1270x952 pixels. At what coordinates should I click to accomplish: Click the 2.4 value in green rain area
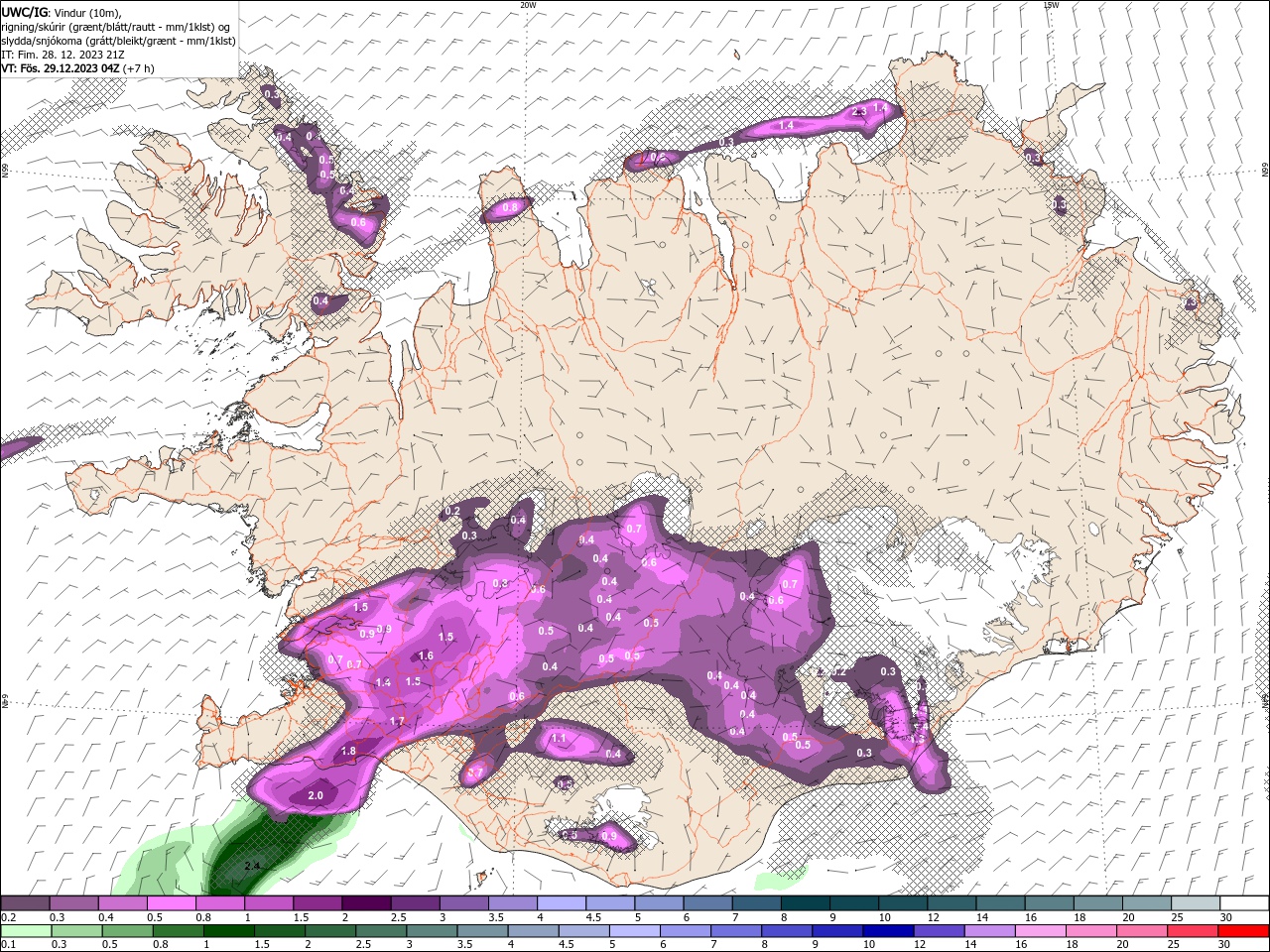point(252,866)
